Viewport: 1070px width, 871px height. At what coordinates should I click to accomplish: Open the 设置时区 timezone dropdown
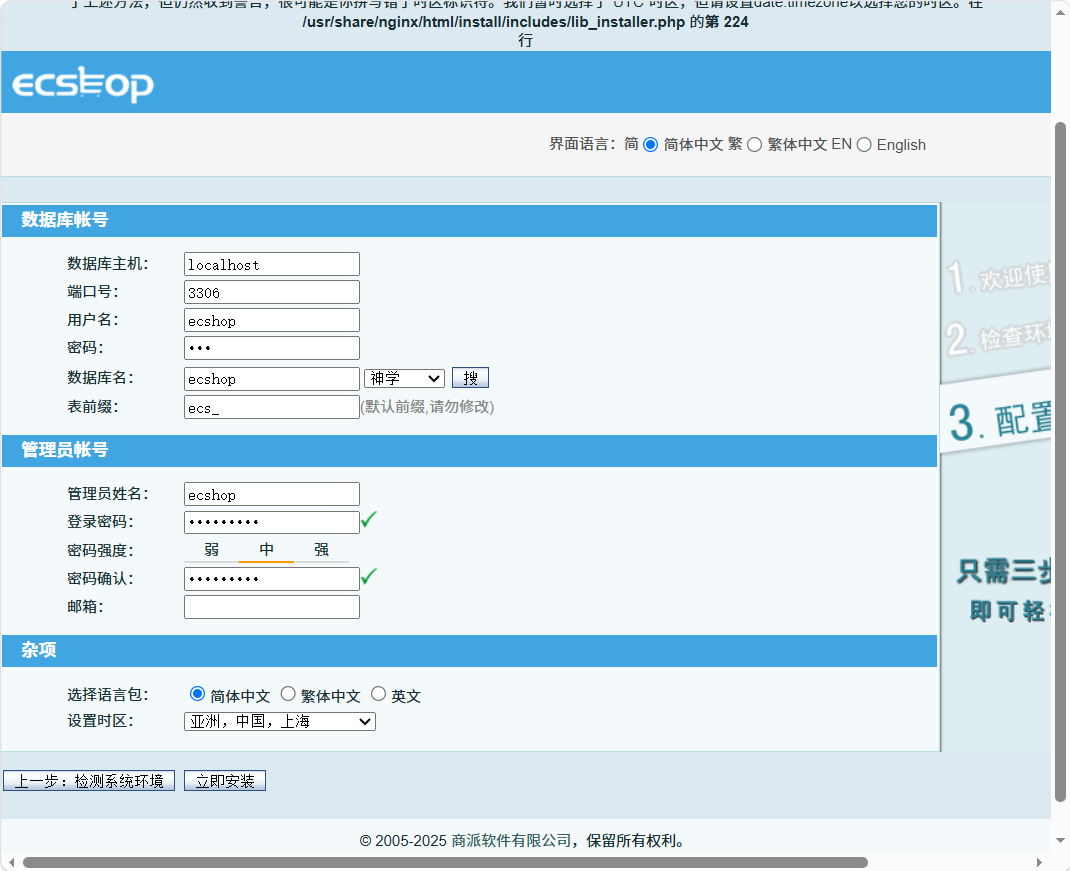click(280, 722)
